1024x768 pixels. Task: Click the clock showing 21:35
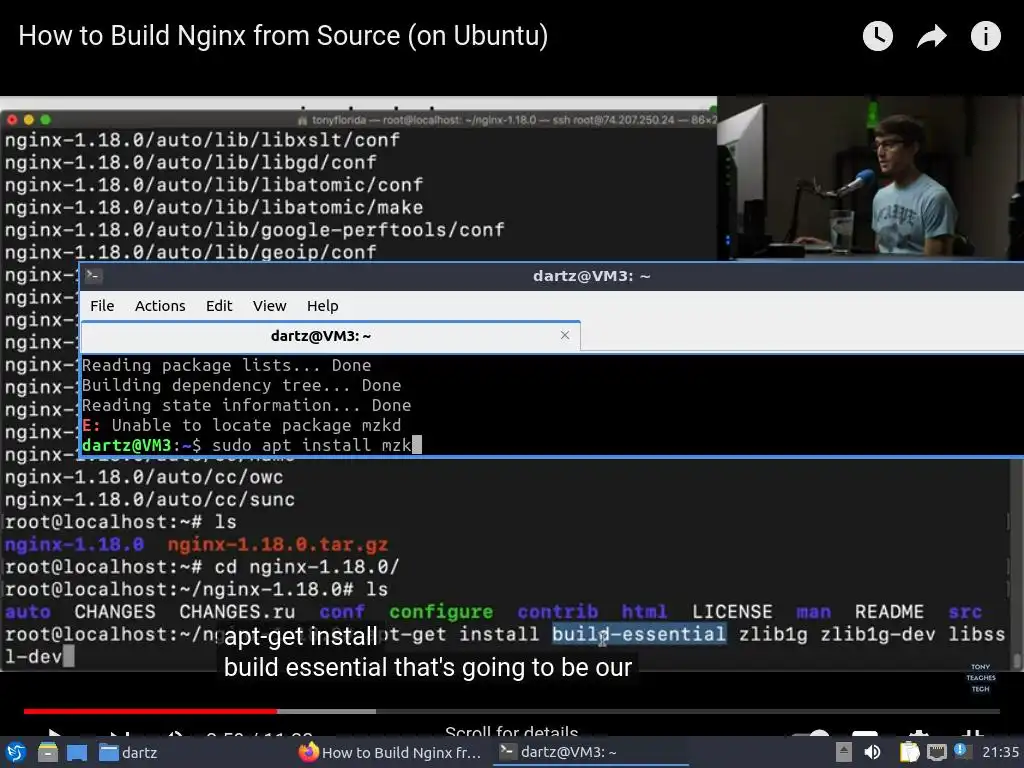pyautogui.click(x=1000, y=752)
